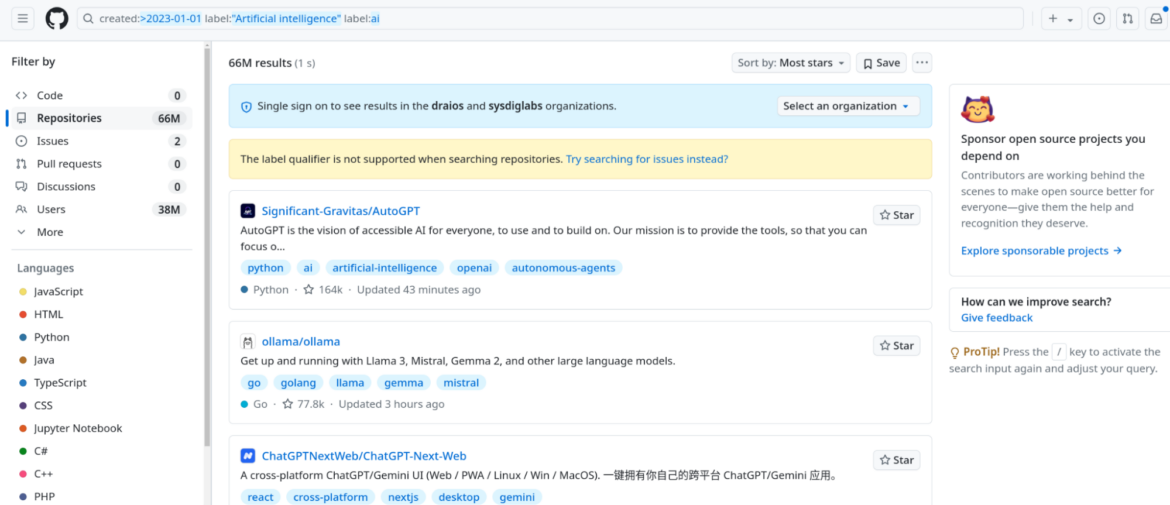Open Pull requests via the header icon
This screenshot has width=1170, height=505.
tap(1127, 19)
